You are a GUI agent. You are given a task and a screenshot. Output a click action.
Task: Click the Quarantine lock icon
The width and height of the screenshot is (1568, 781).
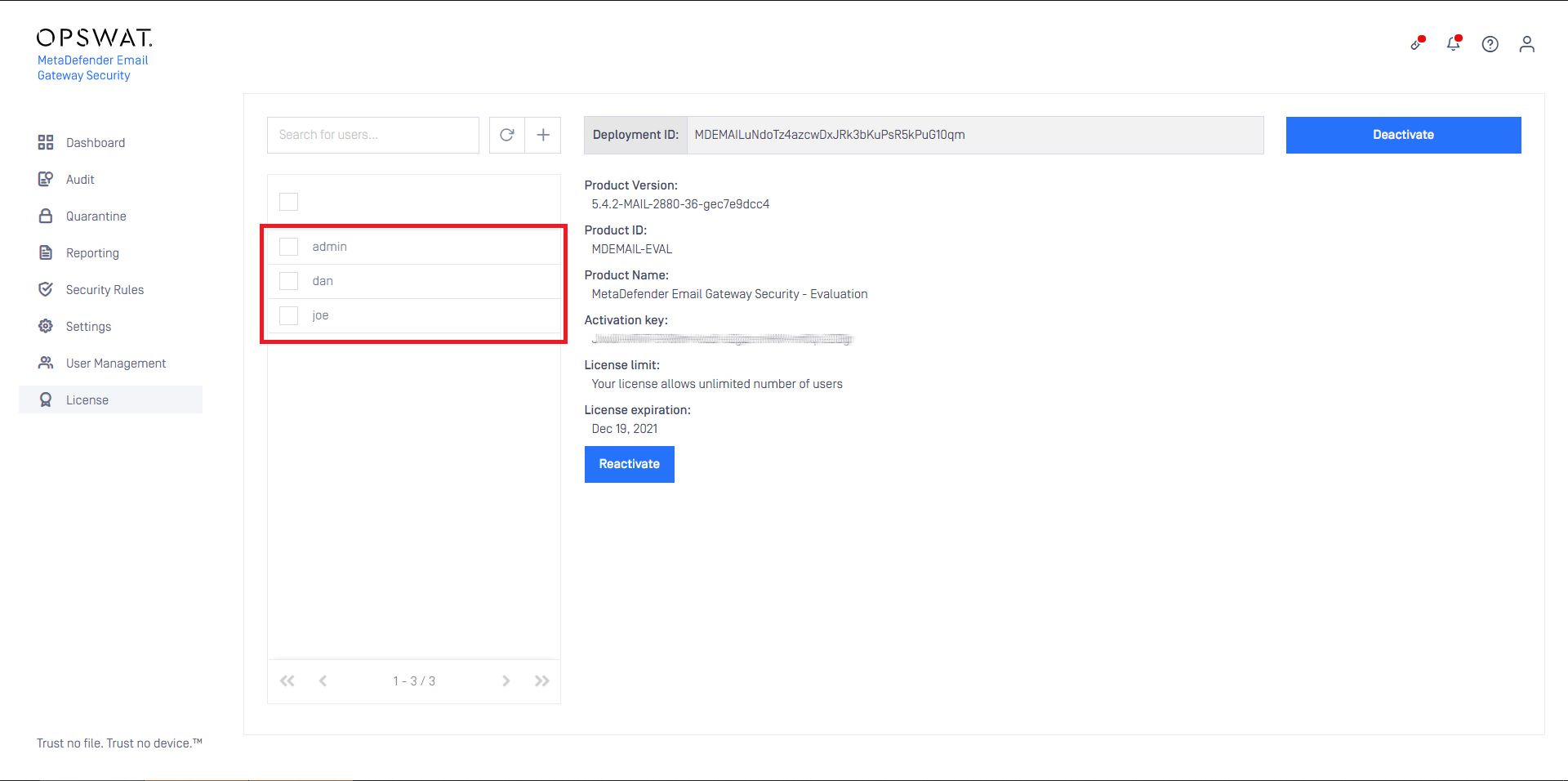coord(46,216)
